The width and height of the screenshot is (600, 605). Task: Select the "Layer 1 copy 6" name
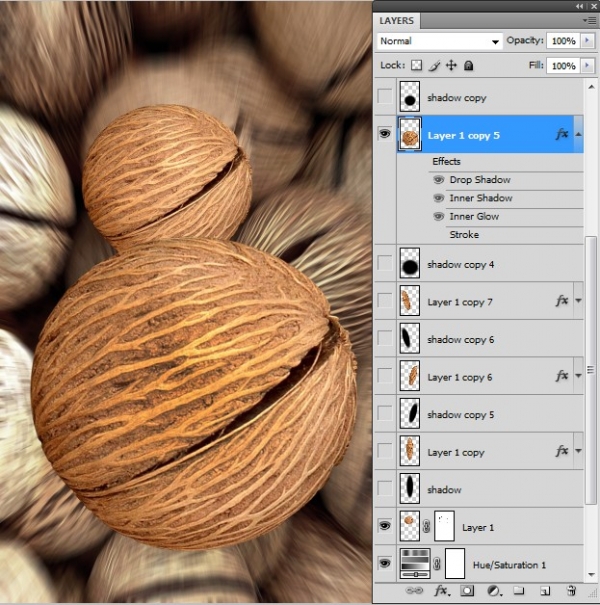click(x=460, y=377)
